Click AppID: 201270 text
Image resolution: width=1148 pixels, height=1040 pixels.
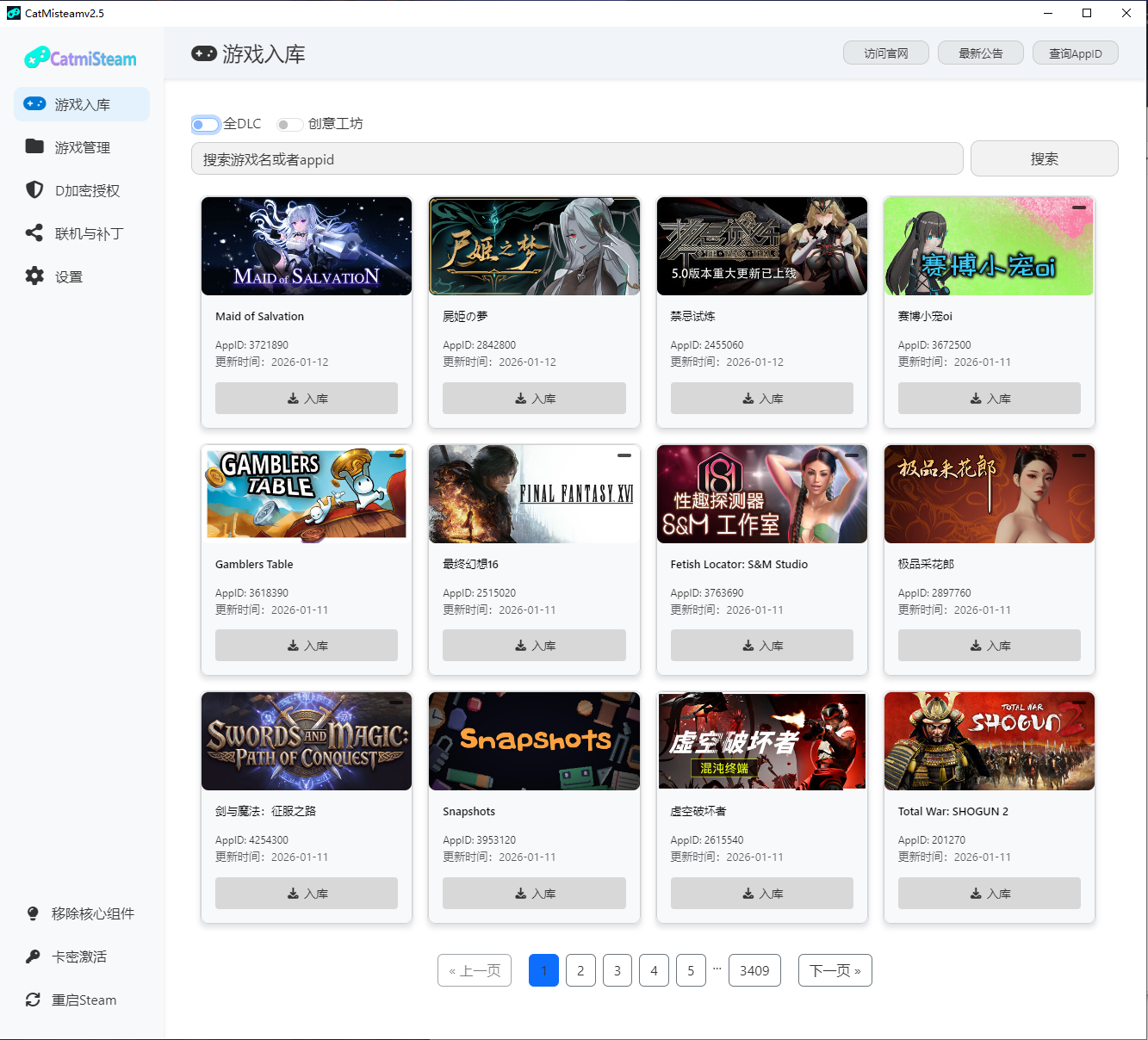tap(932, 839)
